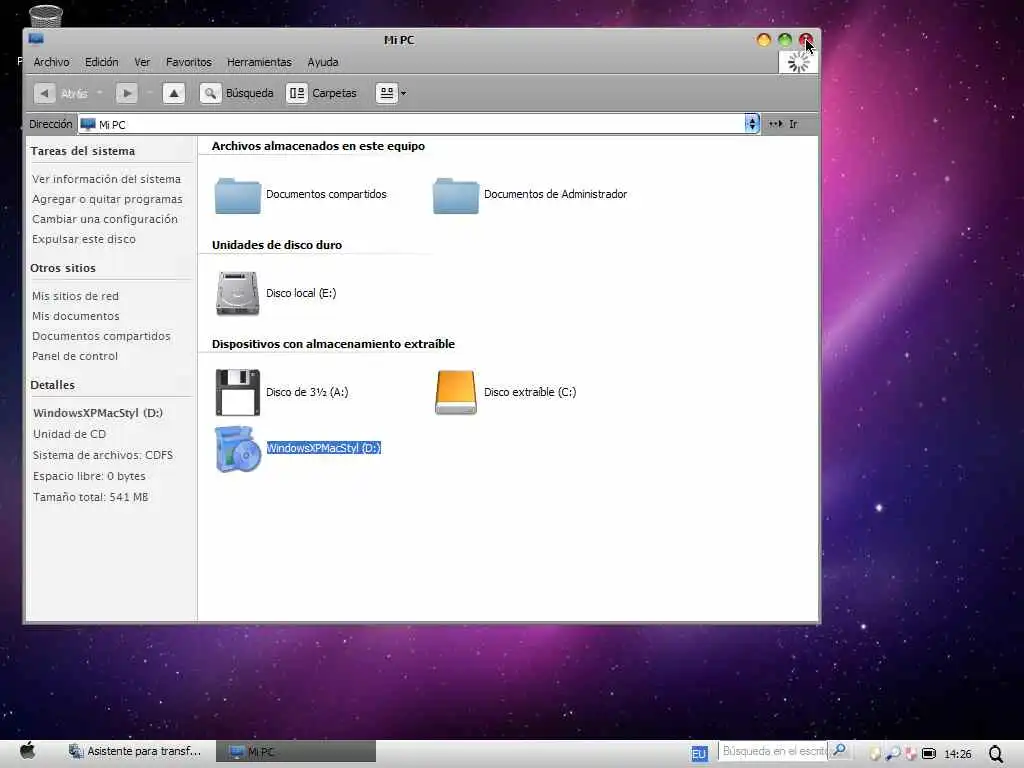Image resolution: width=1024 pixels, height=768 pixels.
Task: Click the taskbar clock 14:26
Action: point(957,754)
